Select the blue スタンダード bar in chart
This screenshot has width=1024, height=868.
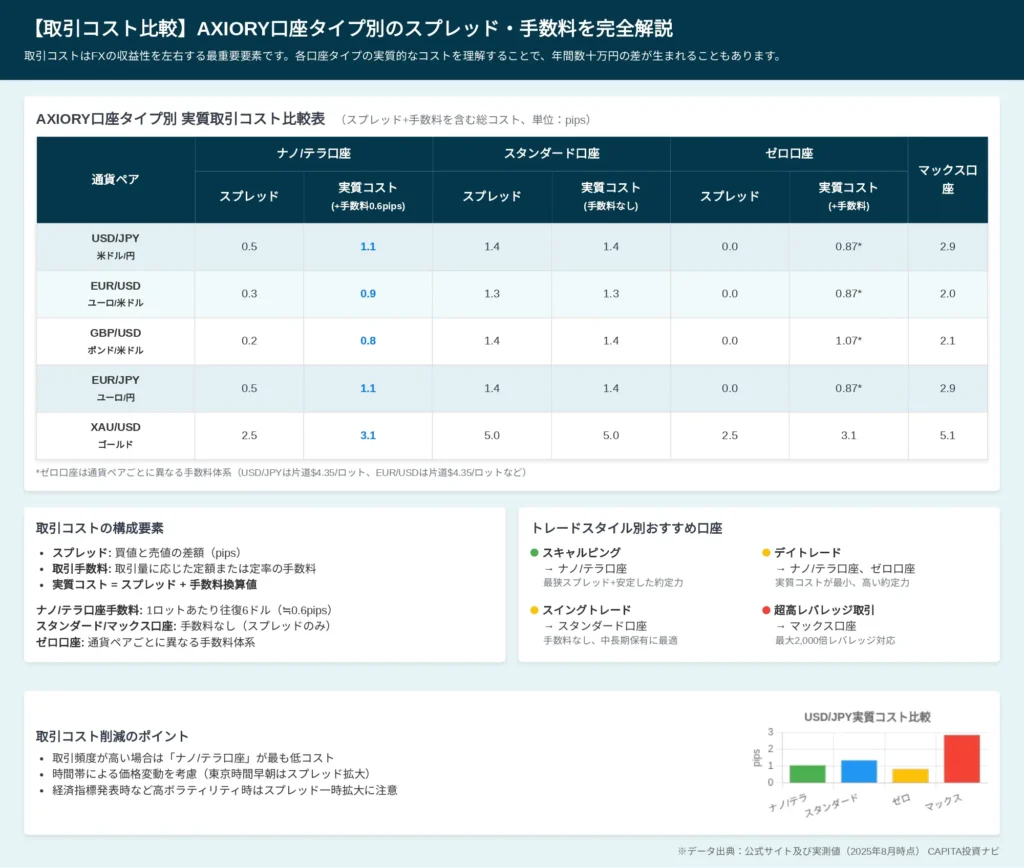(x=859, y=771)
